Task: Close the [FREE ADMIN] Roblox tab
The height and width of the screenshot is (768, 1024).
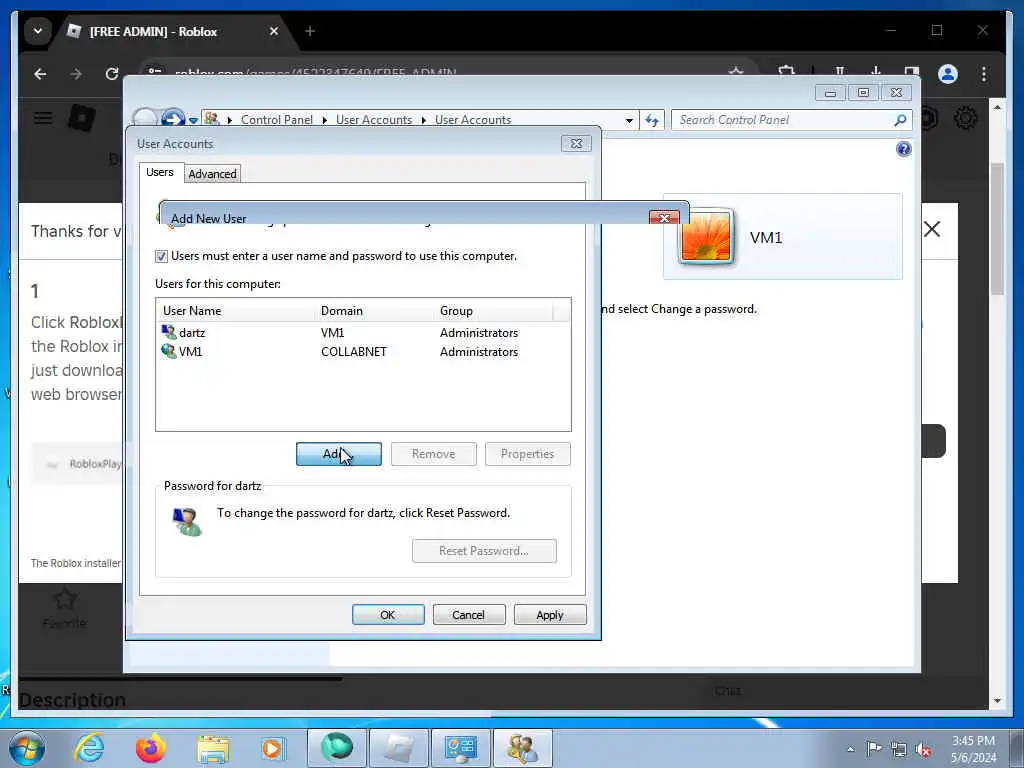Action: (274, 31)
